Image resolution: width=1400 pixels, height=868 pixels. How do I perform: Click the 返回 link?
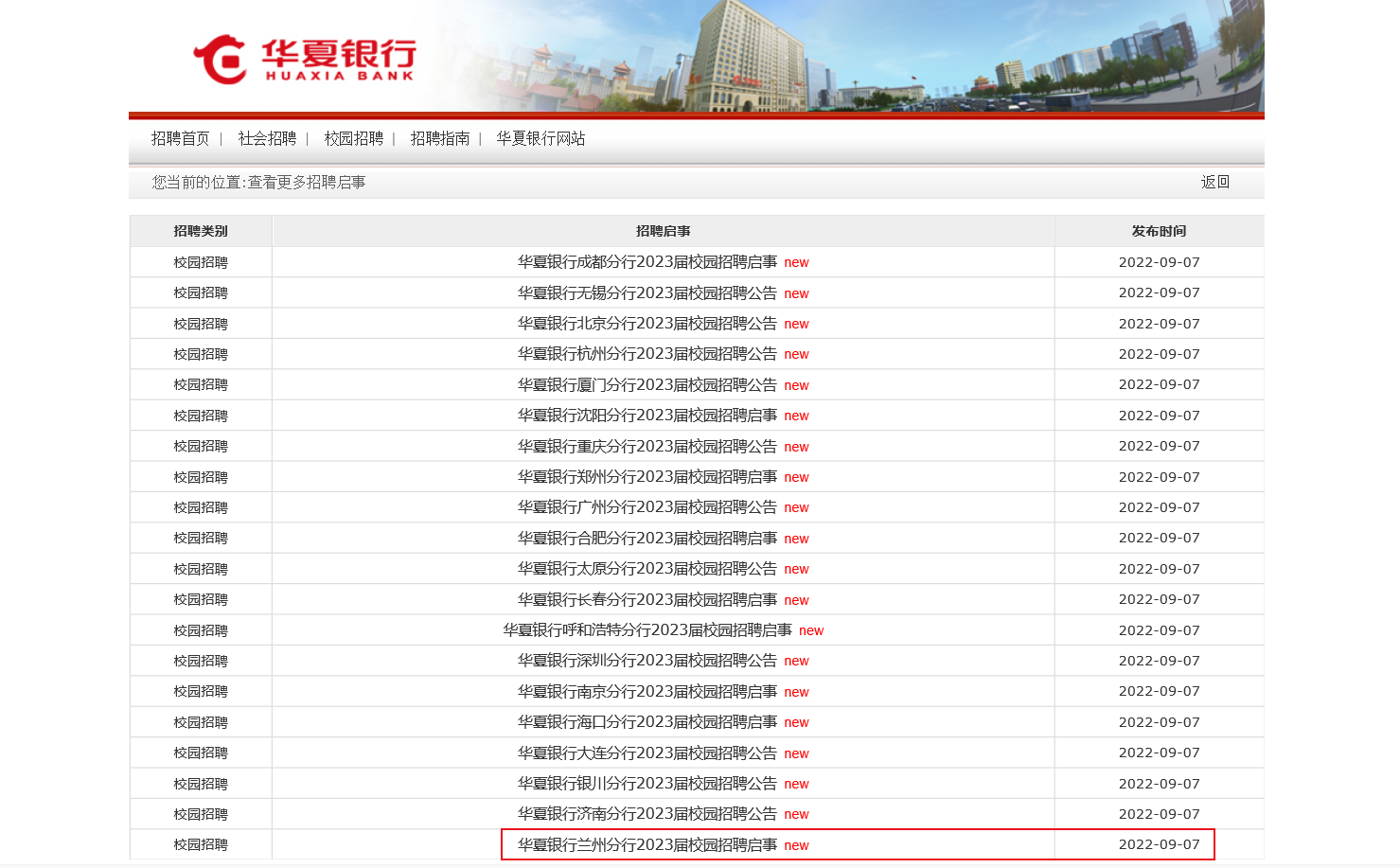1214,183
